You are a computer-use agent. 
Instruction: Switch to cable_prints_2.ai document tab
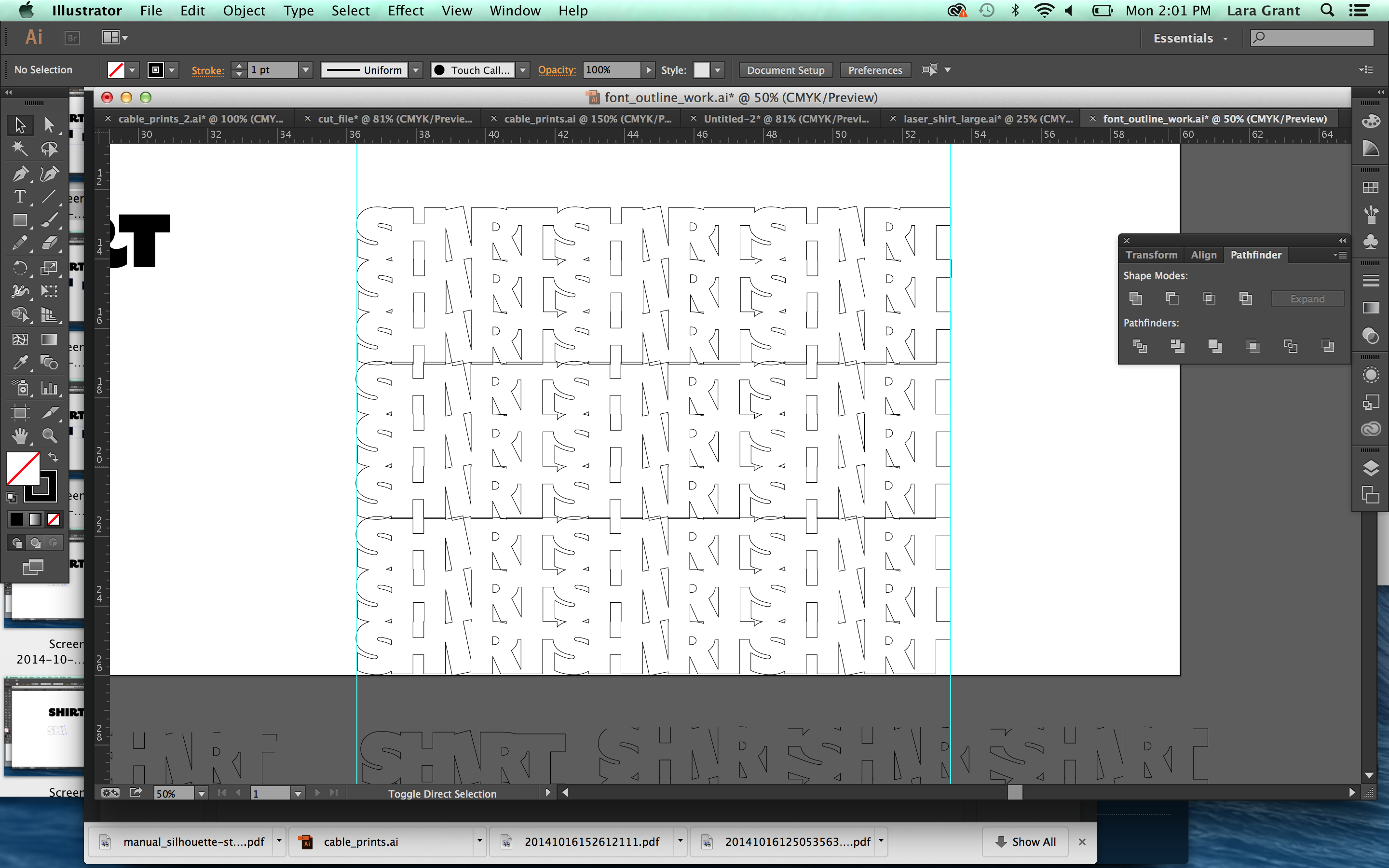pos(201,119)
